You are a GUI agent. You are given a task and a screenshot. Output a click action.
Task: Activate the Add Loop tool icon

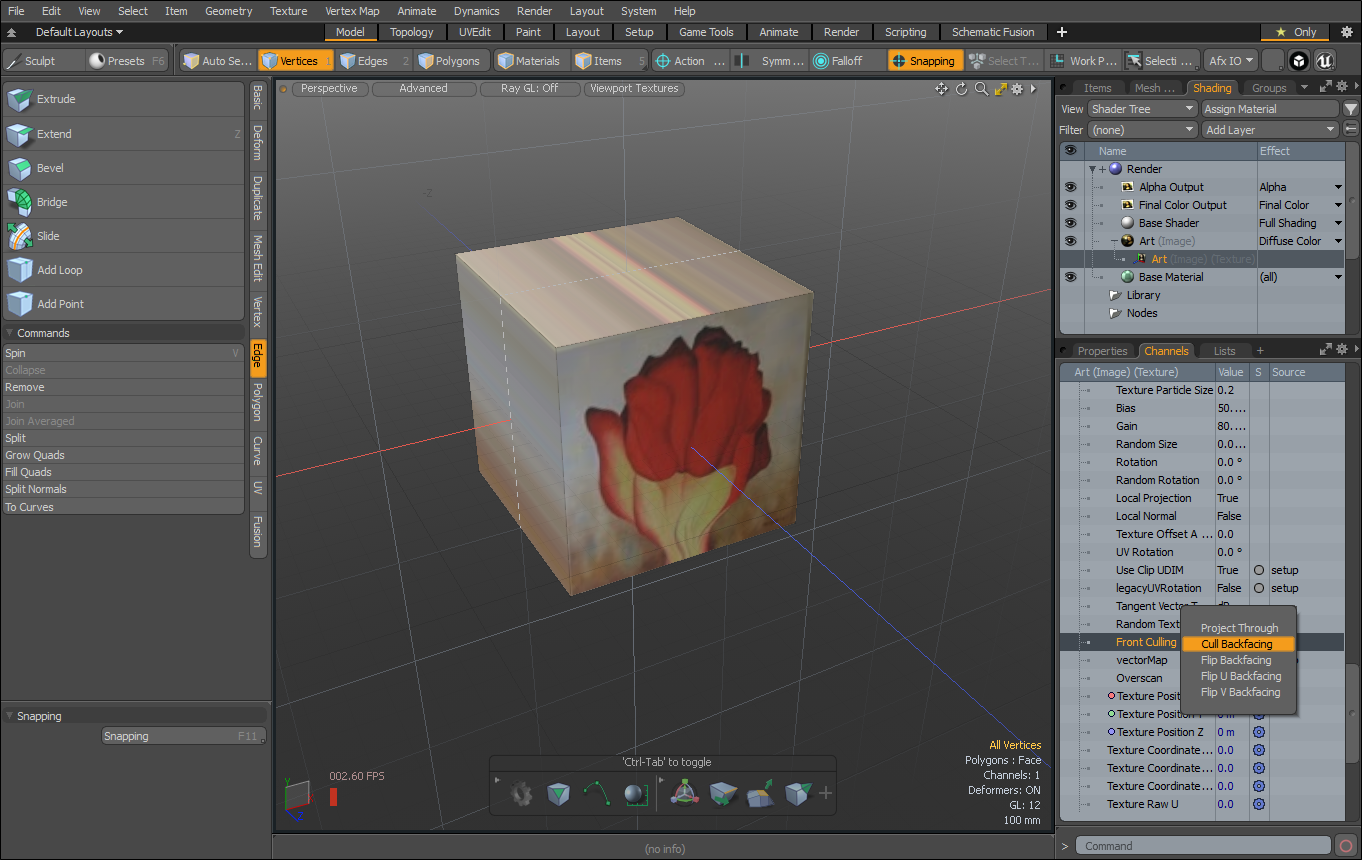coord(20,270)
